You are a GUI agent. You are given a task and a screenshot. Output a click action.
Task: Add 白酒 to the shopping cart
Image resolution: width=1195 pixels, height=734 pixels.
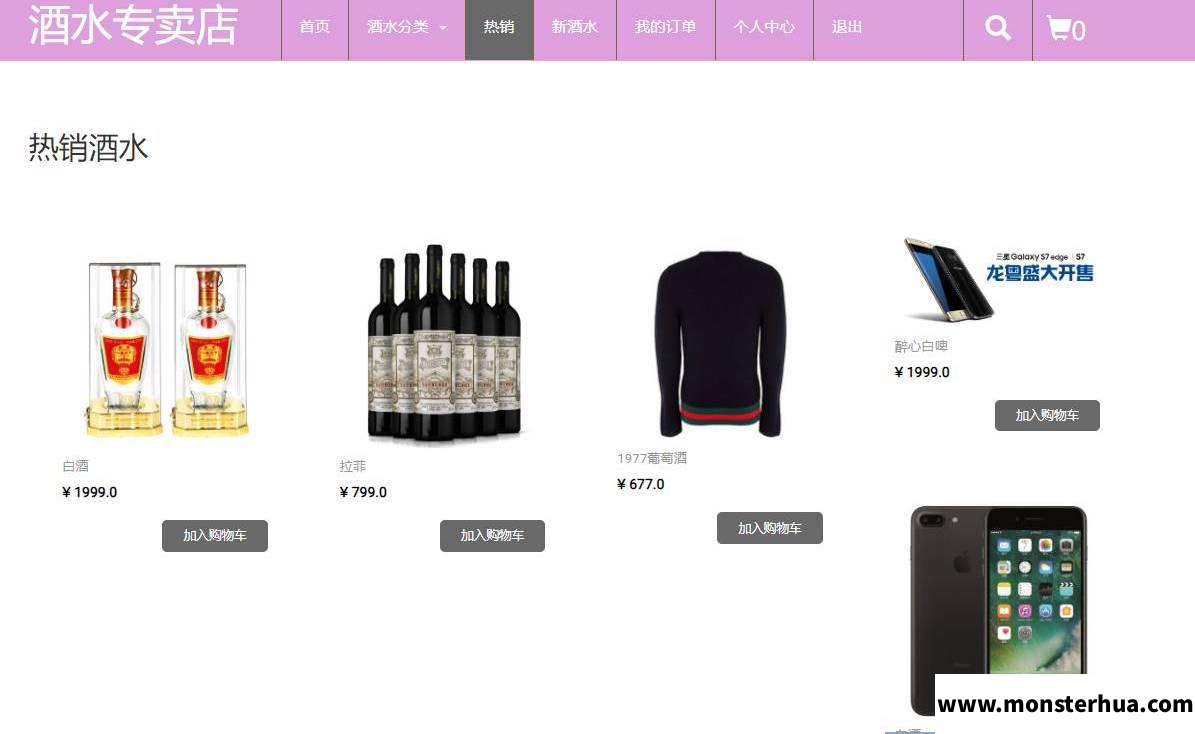click(x=215, y=536)
